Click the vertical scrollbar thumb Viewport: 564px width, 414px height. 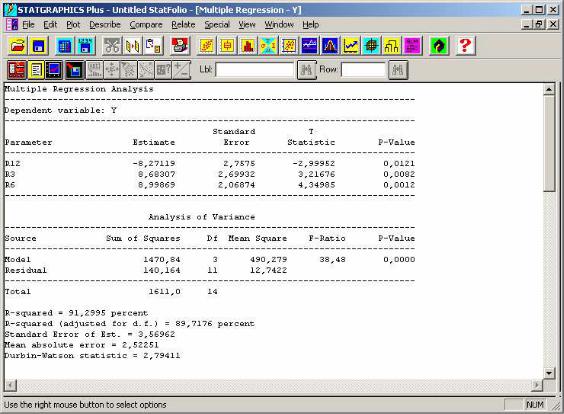tap(549, 143)
